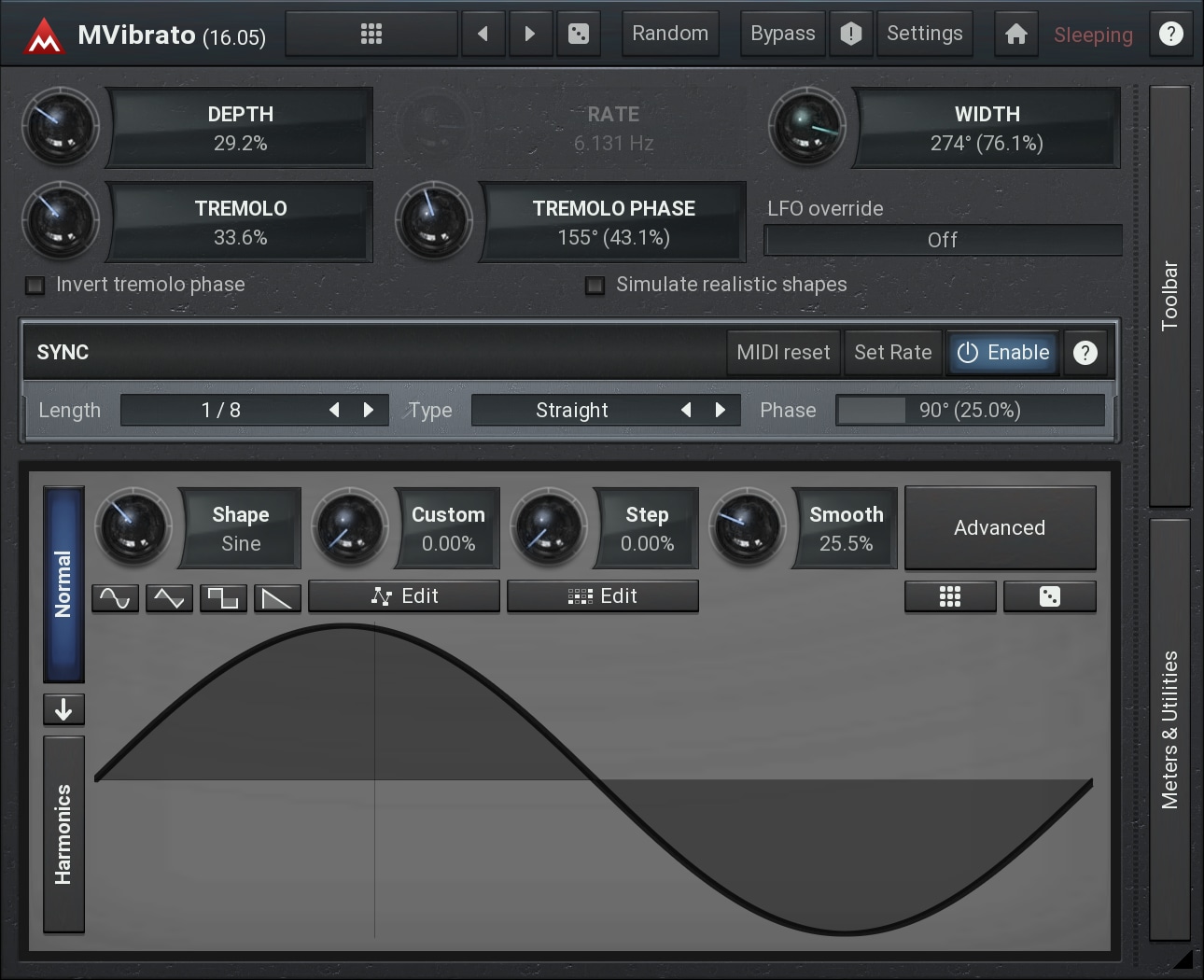This screenshot has height=980, width=1204.
Task: Go to the previous preset arrow
Action: pos(483,35)
